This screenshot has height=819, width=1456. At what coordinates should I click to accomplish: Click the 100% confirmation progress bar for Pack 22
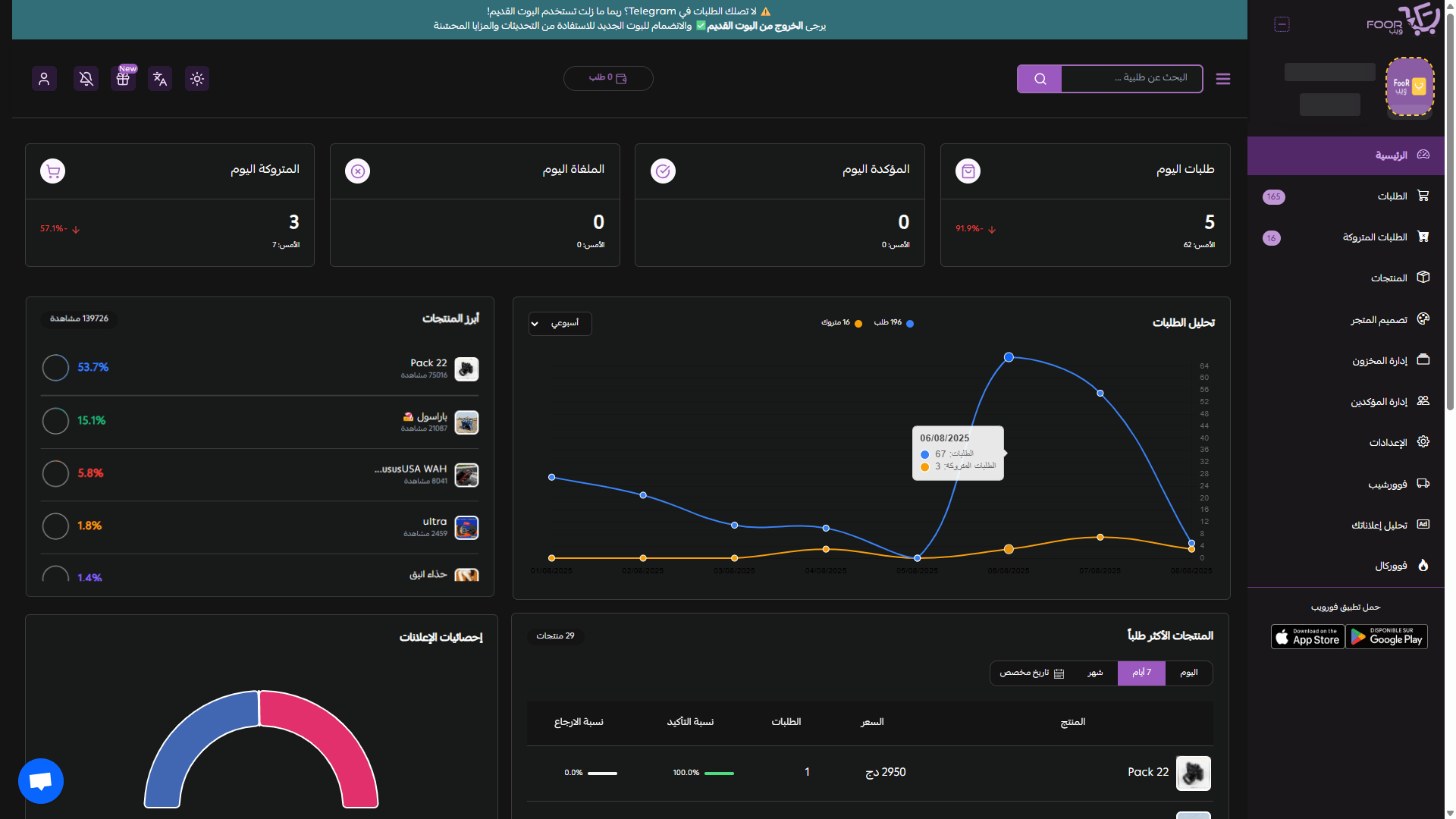(717, 773)
